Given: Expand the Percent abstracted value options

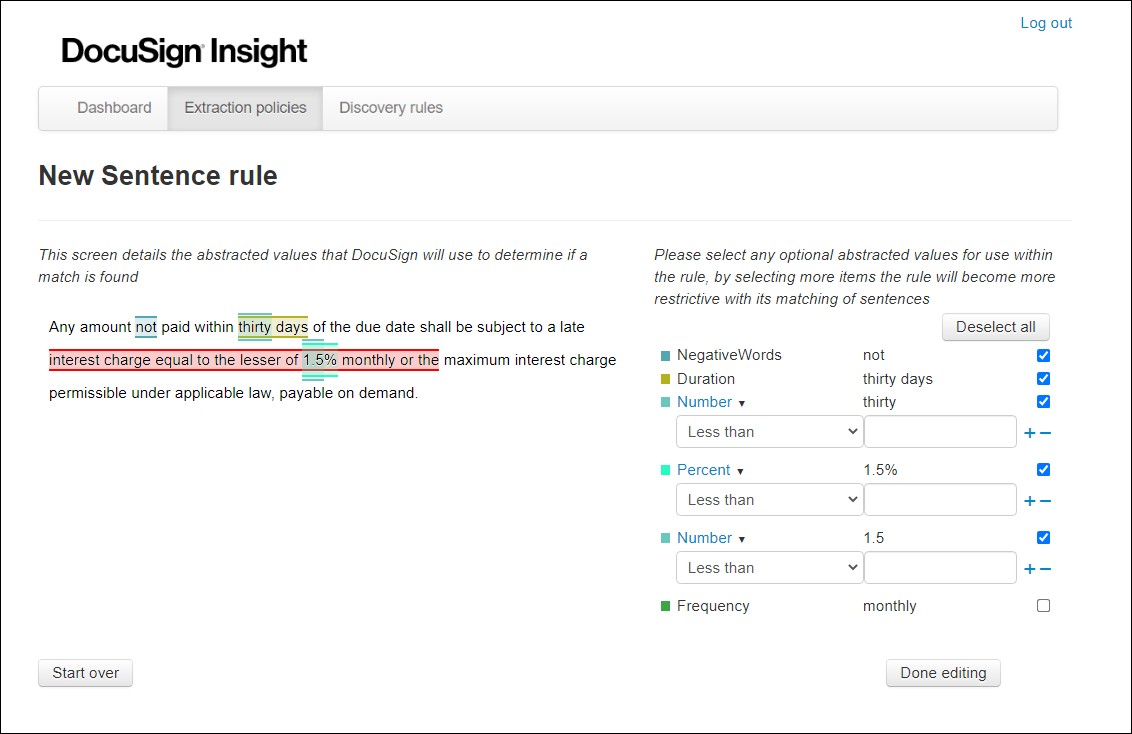Looking at the screenshot, I should point(741,470).
